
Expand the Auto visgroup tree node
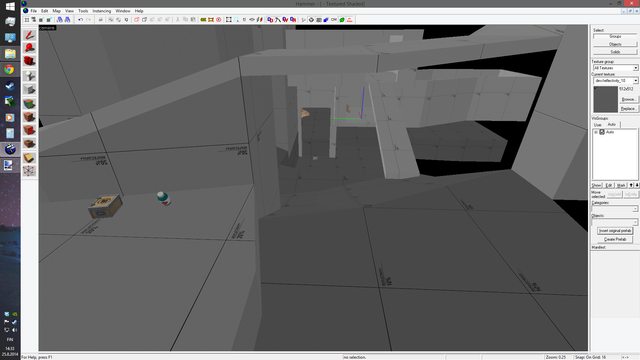(596, 132)
